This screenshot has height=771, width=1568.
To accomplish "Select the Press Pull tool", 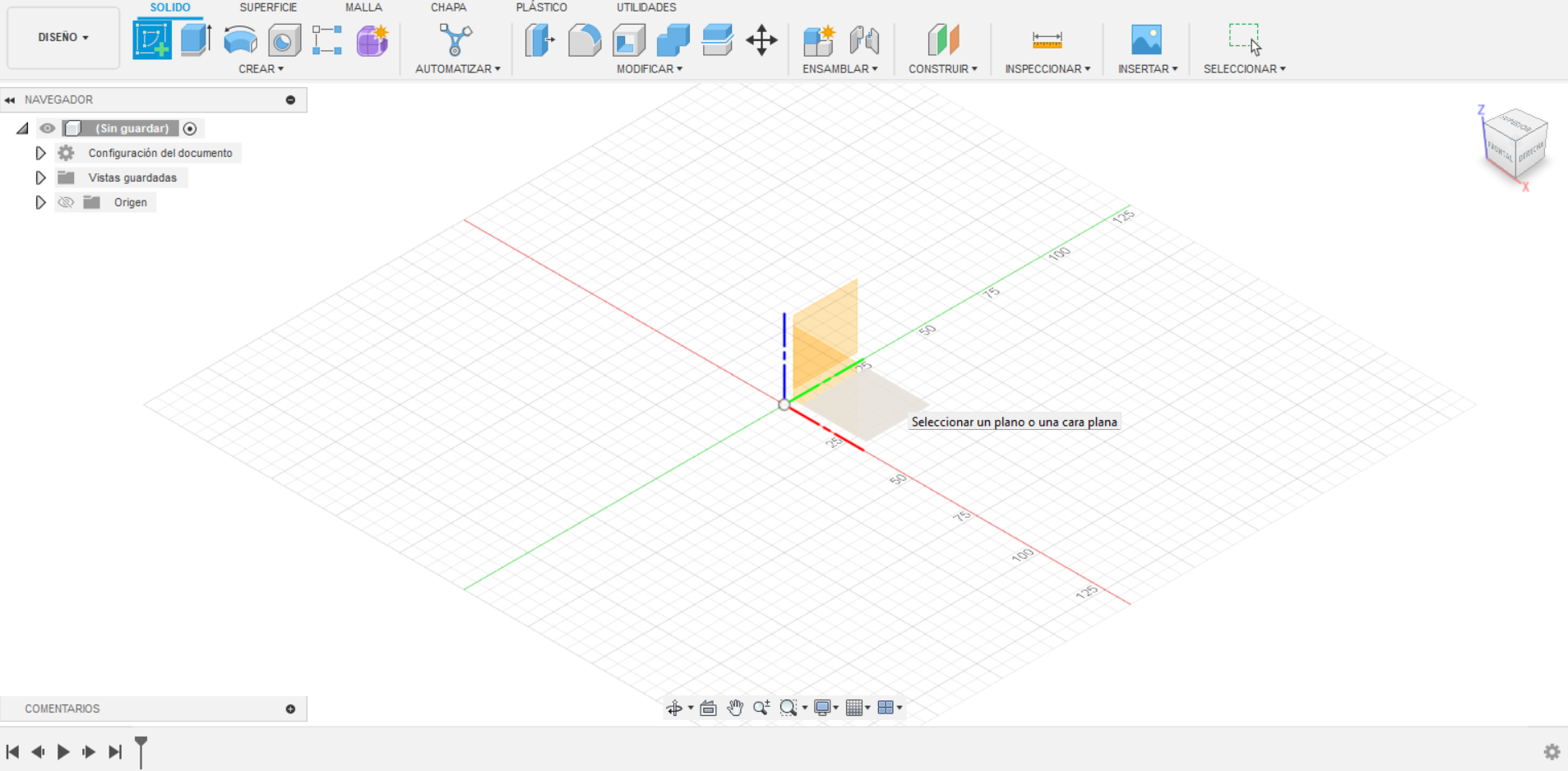I will pyautogui.click(x=540, y=39).
